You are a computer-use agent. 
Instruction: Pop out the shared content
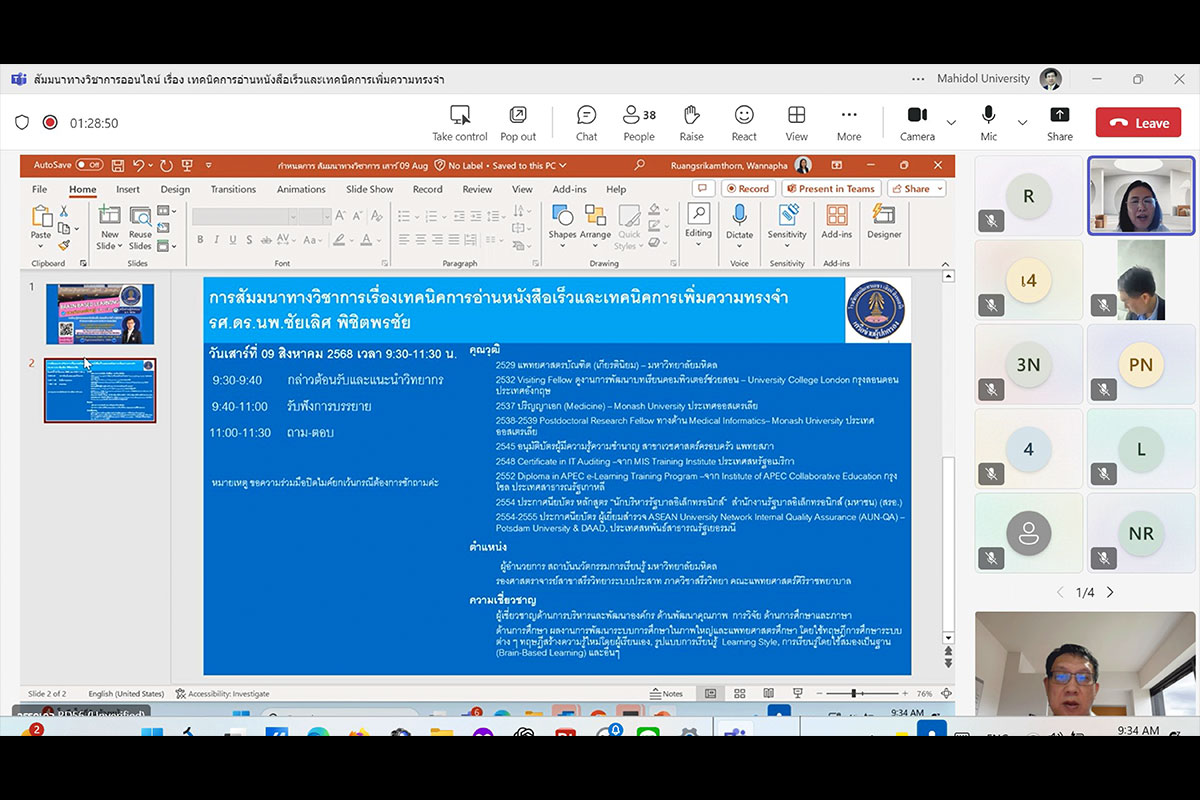tap(518, 123)
